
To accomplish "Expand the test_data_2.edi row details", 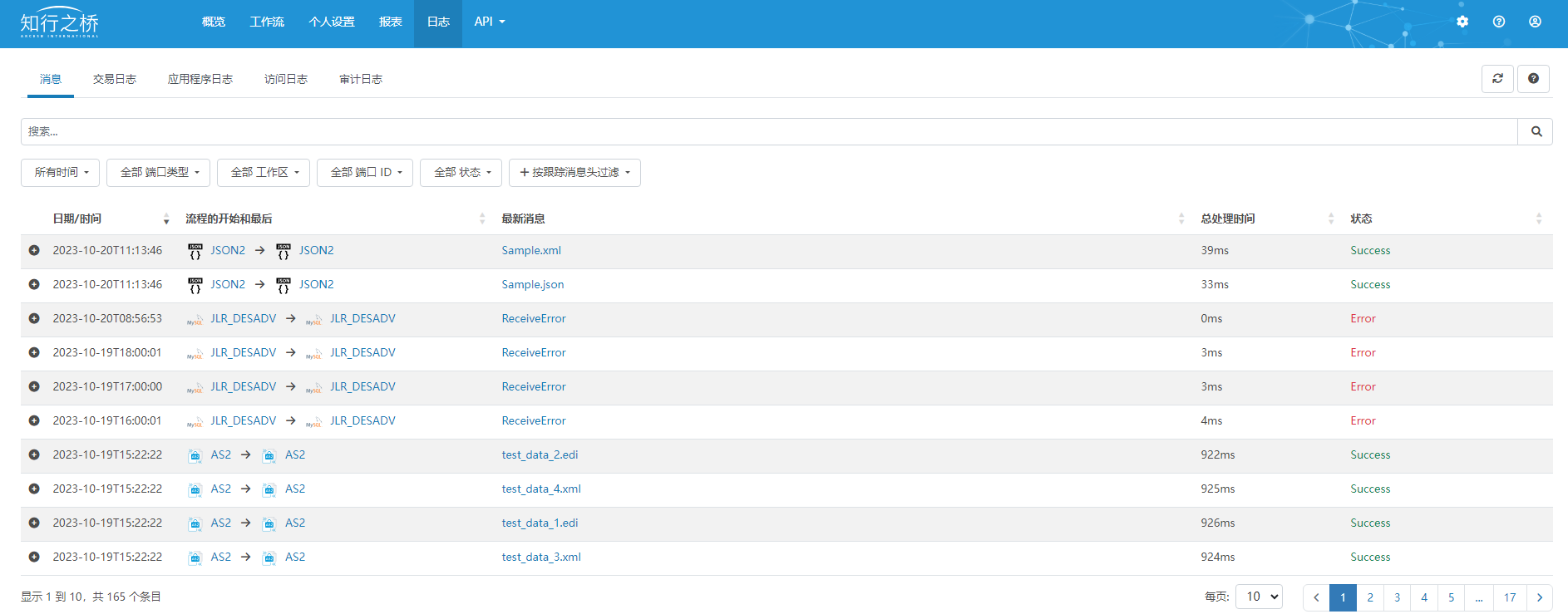I will point(34,454).
